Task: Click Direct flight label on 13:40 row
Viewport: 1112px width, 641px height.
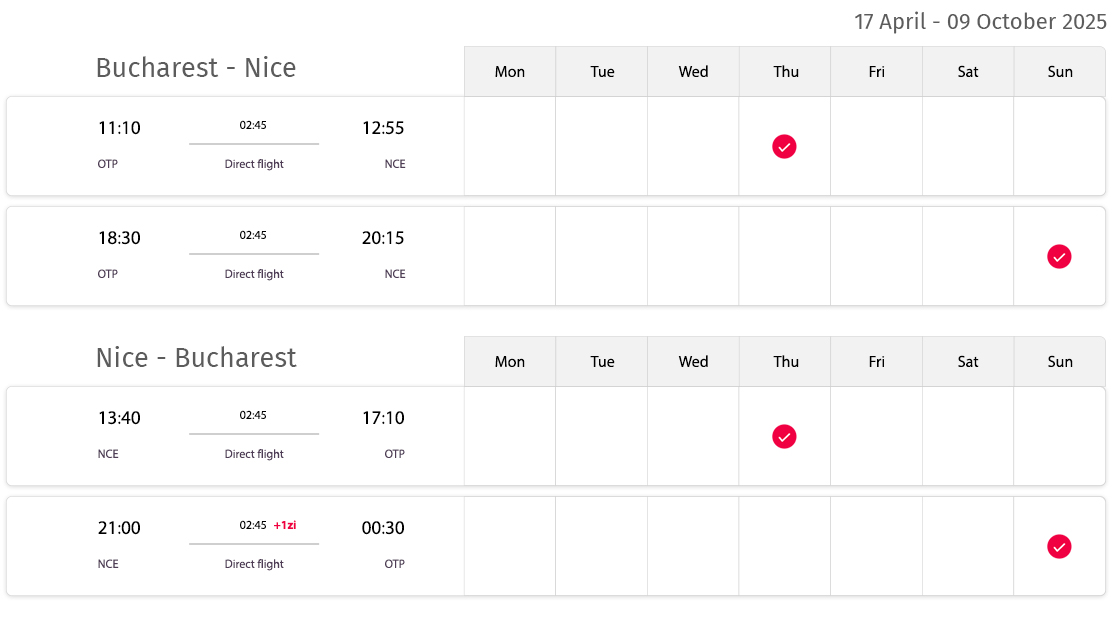Action: click(254, 454)
